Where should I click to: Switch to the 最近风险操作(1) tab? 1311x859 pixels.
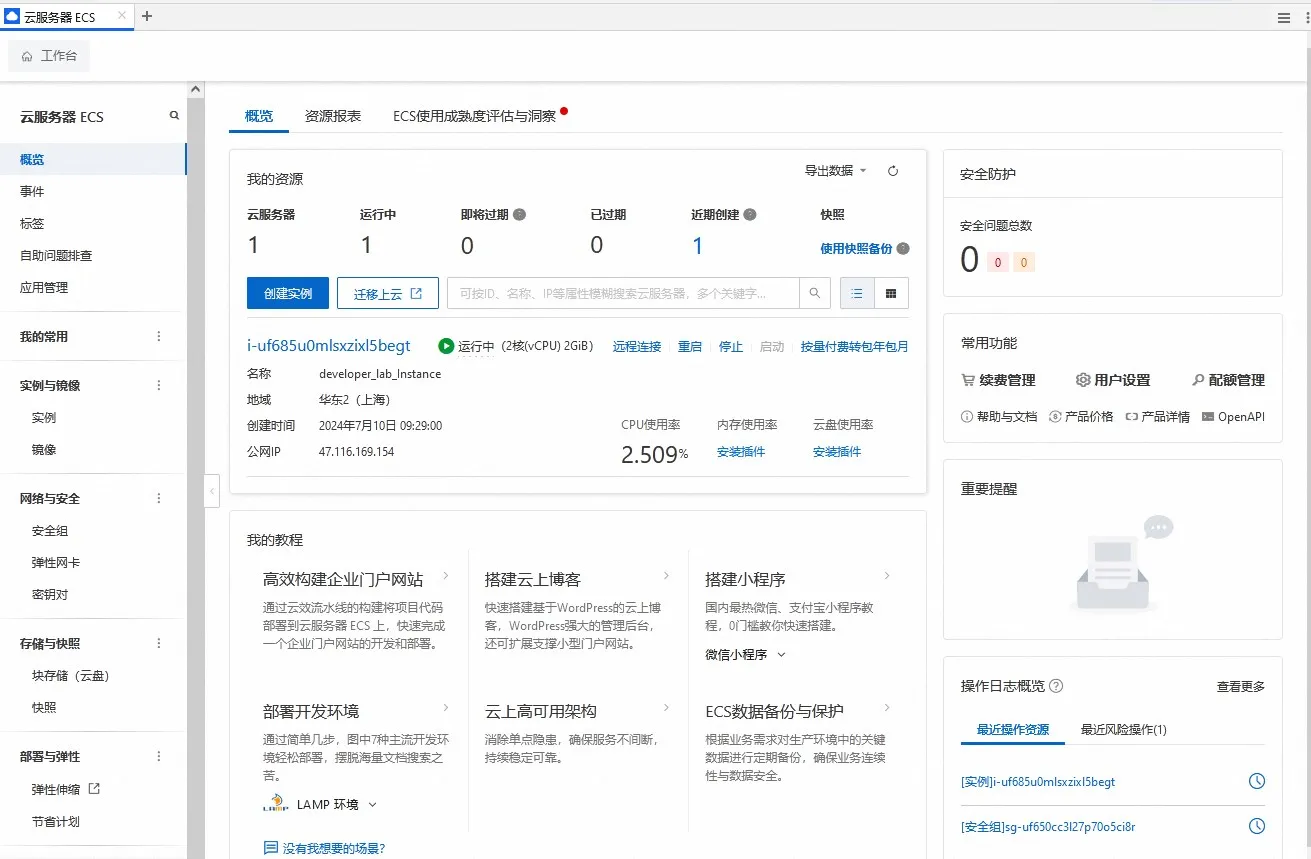pyautogui.click(x=1124, y=729)
